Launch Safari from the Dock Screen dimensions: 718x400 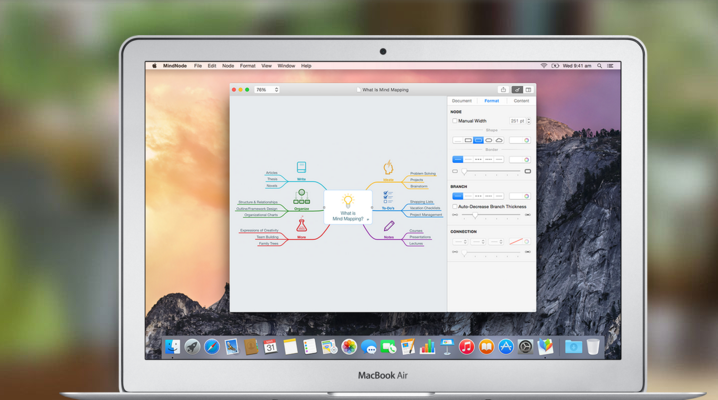pos(212,347)
